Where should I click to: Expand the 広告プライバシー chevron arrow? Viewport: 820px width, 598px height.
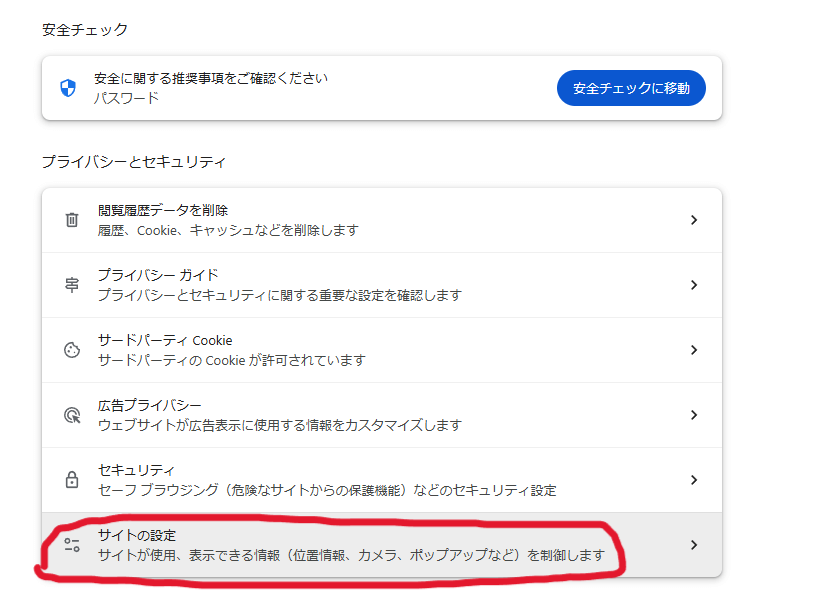pos(694,415)
